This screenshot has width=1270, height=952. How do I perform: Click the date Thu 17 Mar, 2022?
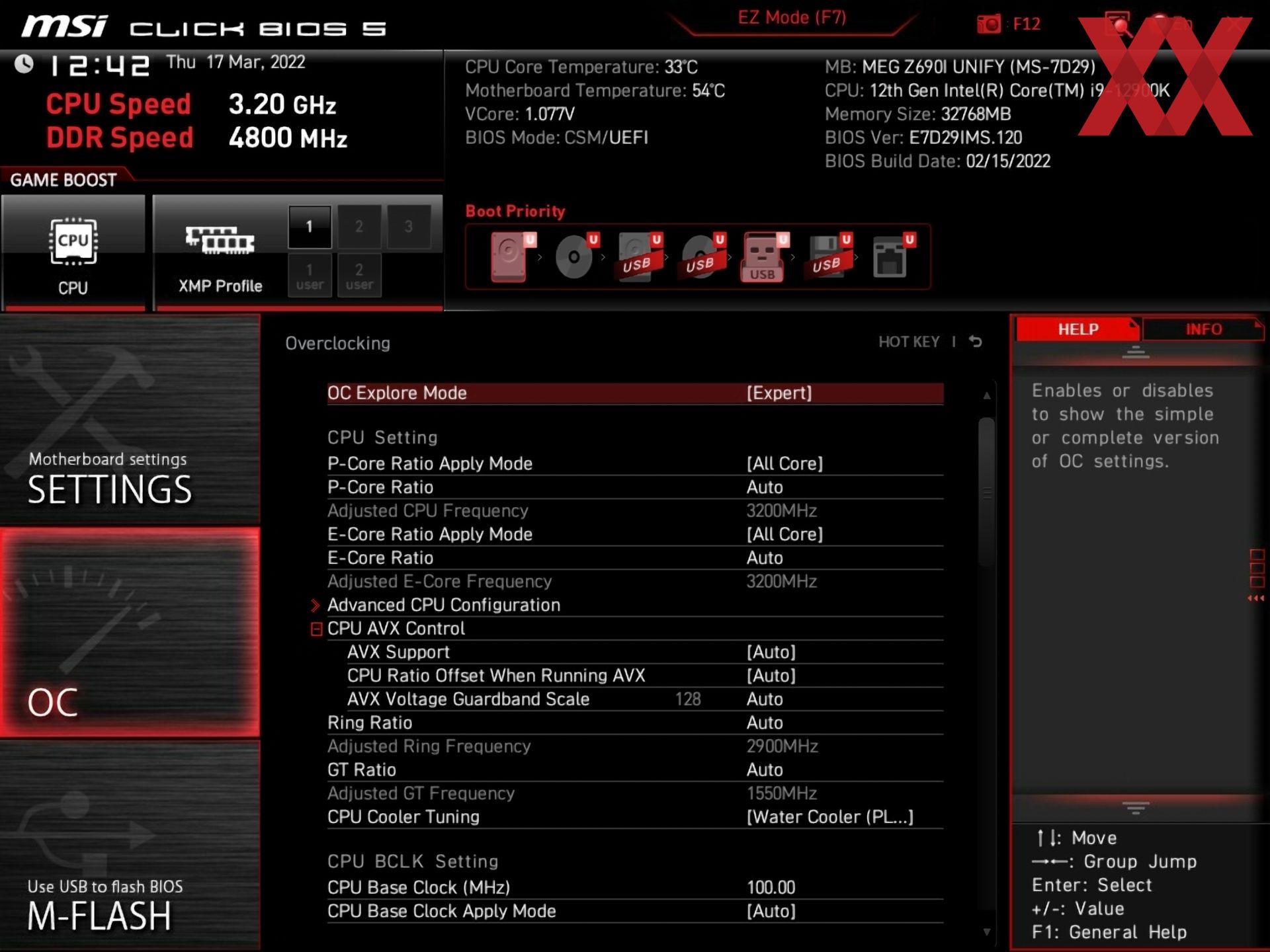[x=235, y=62]
